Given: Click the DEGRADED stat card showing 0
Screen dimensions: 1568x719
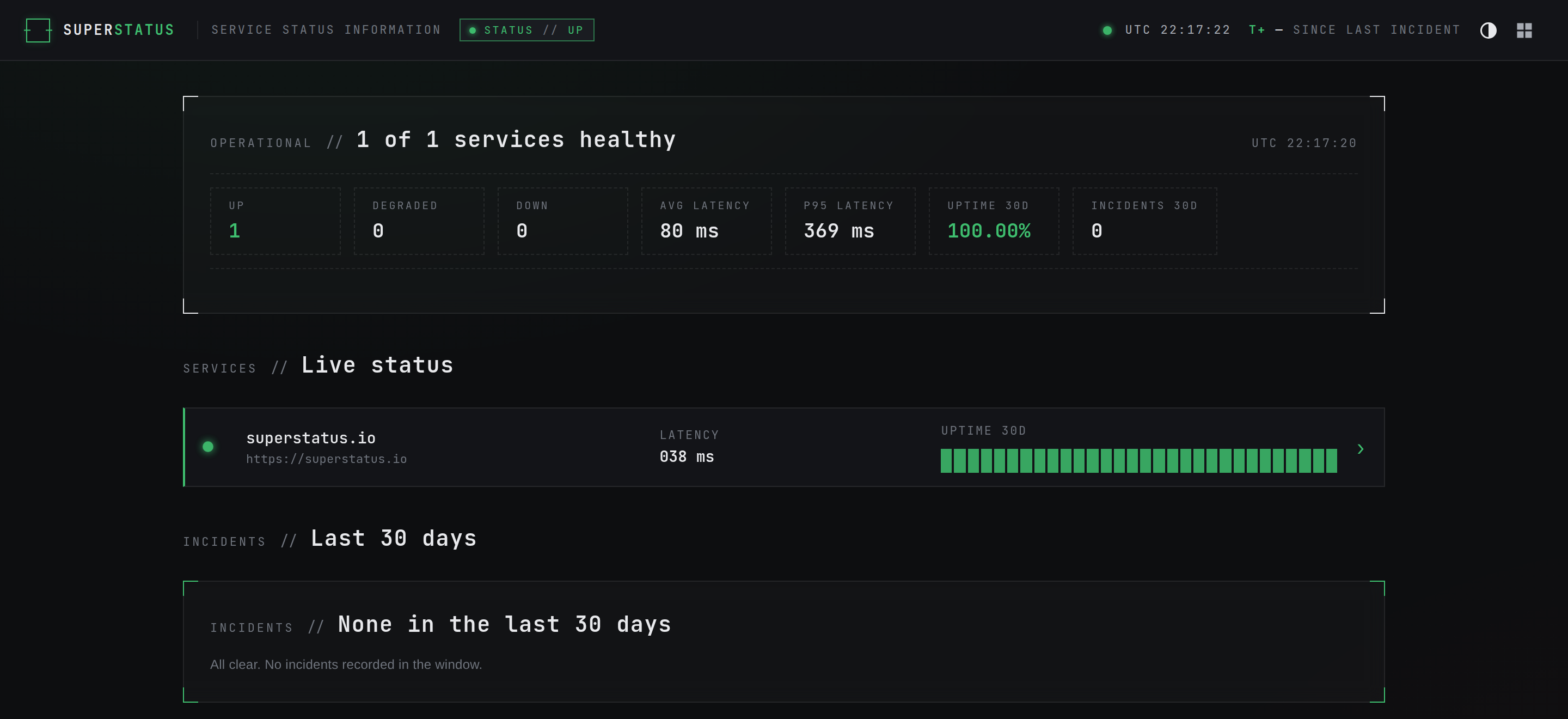Looking at the screenshot, I should 419,221.
